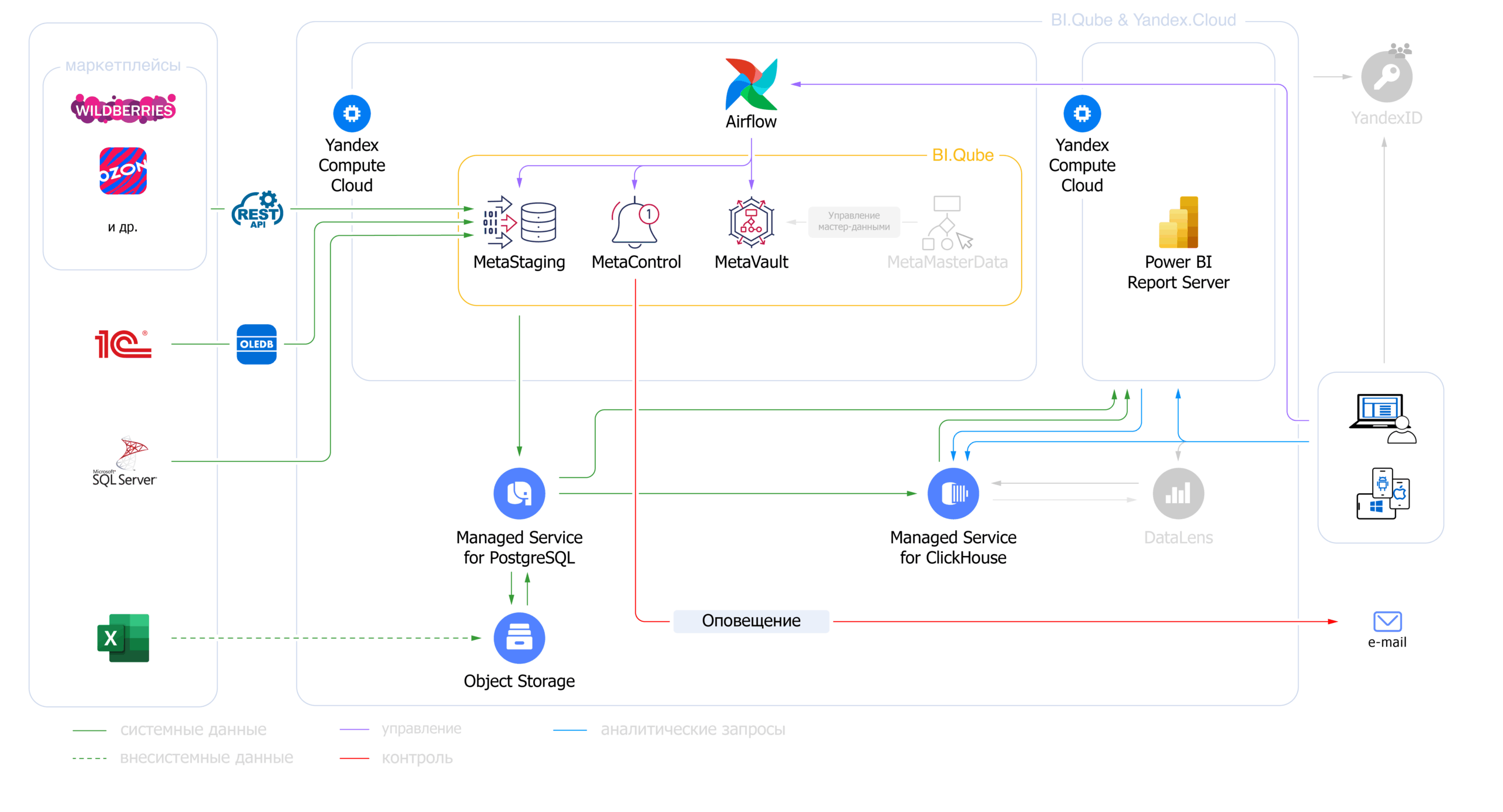Select the MetaVault hexagon icon
Image resolution: width=1503 pixels, height=812 pixels.
tap(751, 222)
